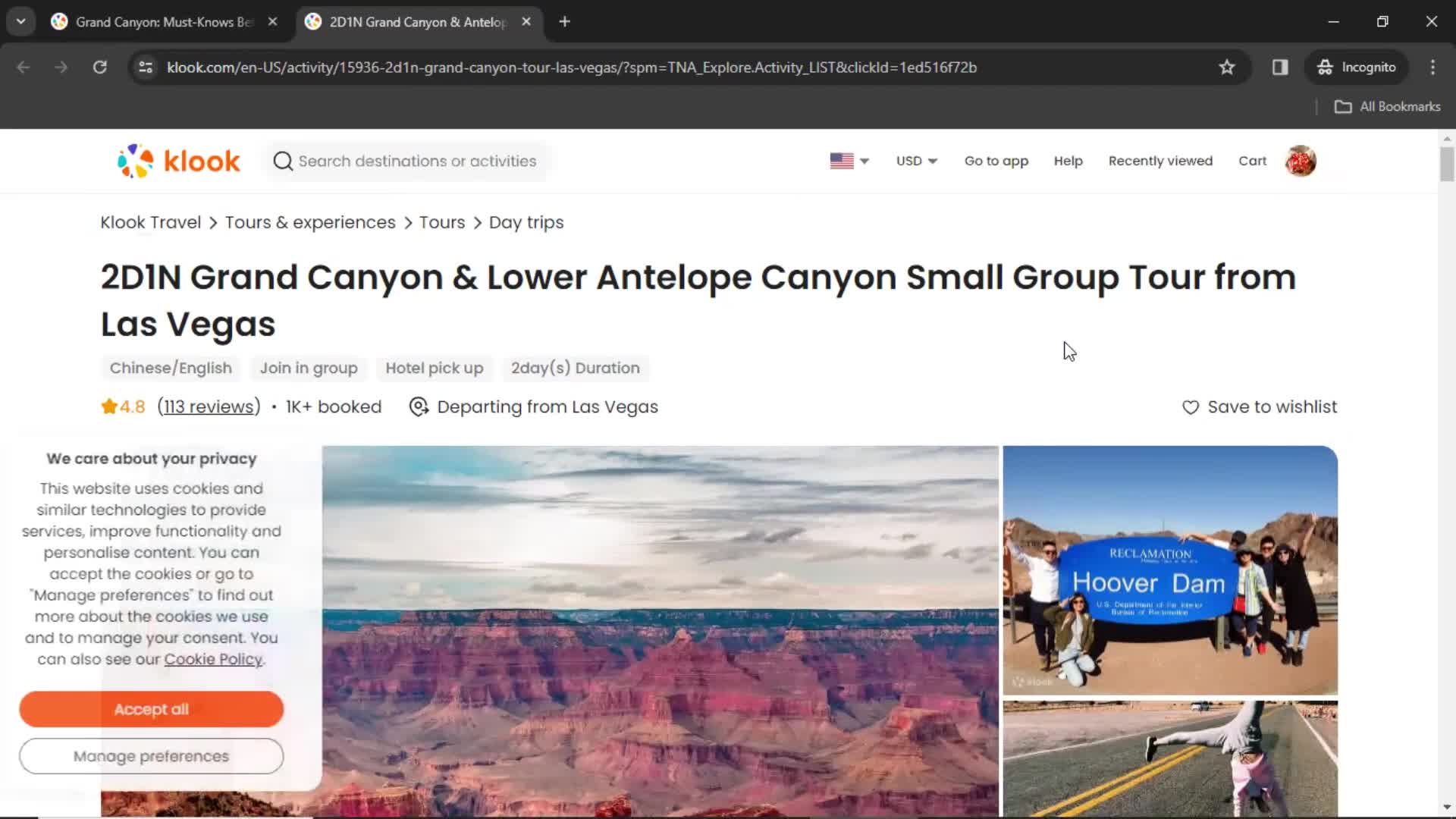Click the Tours breadcrumb menu item

pos(442,221)
